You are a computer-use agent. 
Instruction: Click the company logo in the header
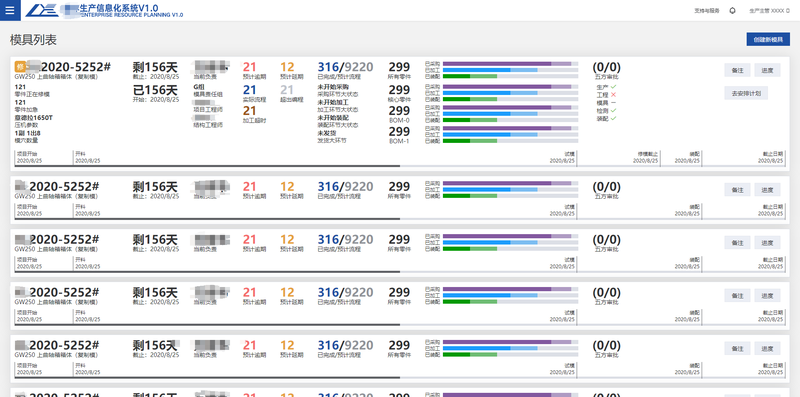[42, 10]
